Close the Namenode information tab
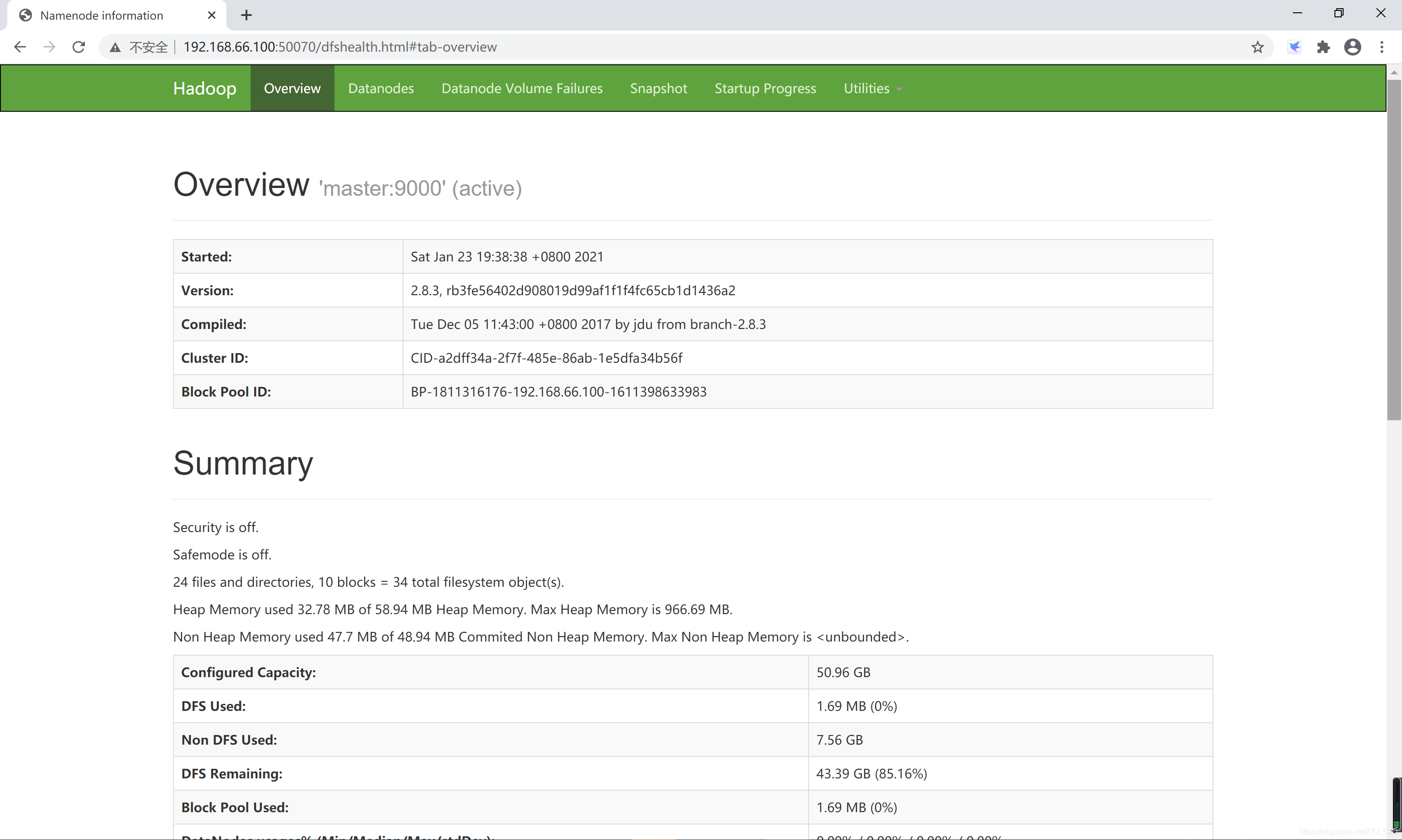Image resolution: width=1402 pixels, height=840 pixels. point(212,15)
